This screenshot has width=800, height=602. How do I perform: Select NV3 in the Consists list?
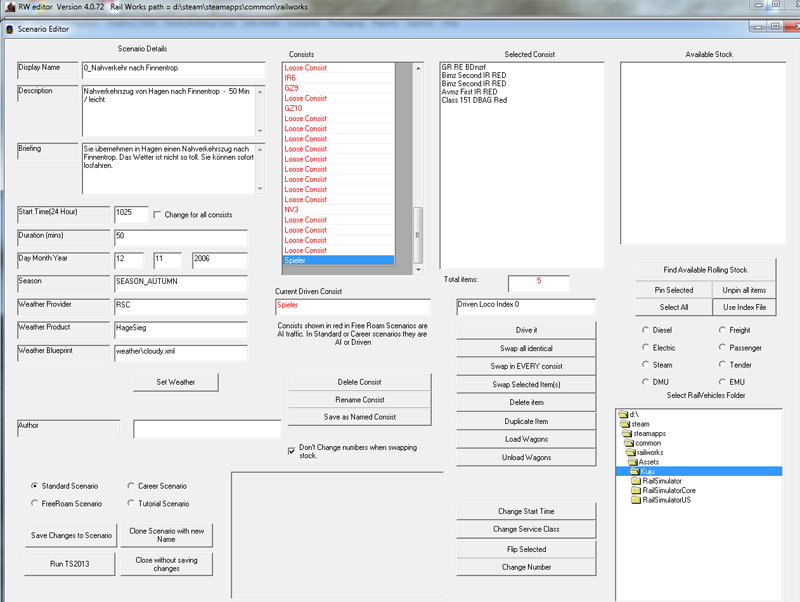click(x=291, y=210)
